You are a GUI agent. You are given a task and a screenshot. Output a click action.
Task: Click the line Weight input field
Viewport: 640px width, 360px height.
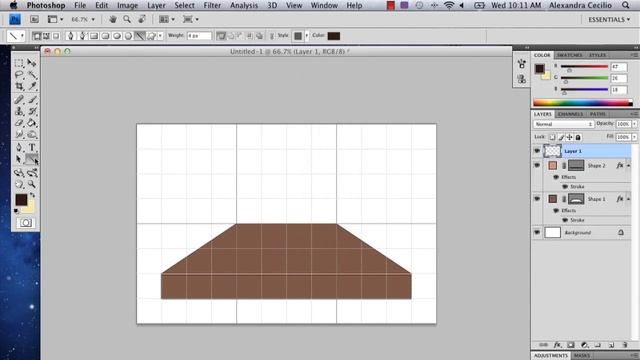199,36
